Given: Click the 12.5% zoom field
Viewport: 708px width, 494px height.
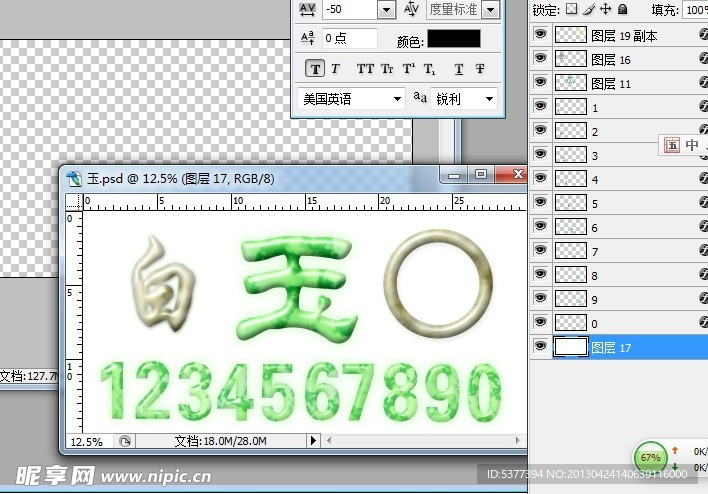Looking at the screenshot, I should (87, 440).
